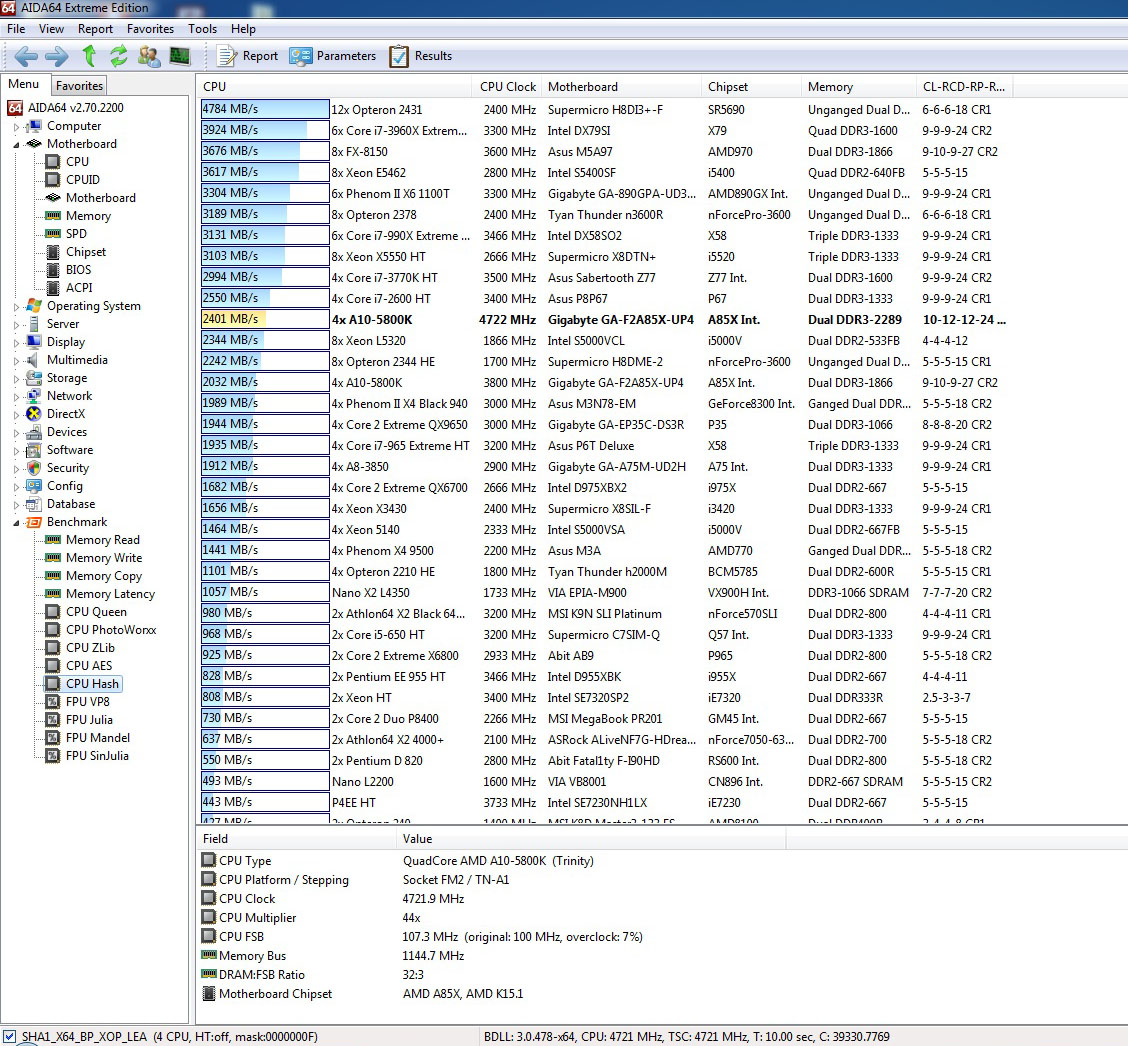Sort by the Chipset column header

click(752, 86)
